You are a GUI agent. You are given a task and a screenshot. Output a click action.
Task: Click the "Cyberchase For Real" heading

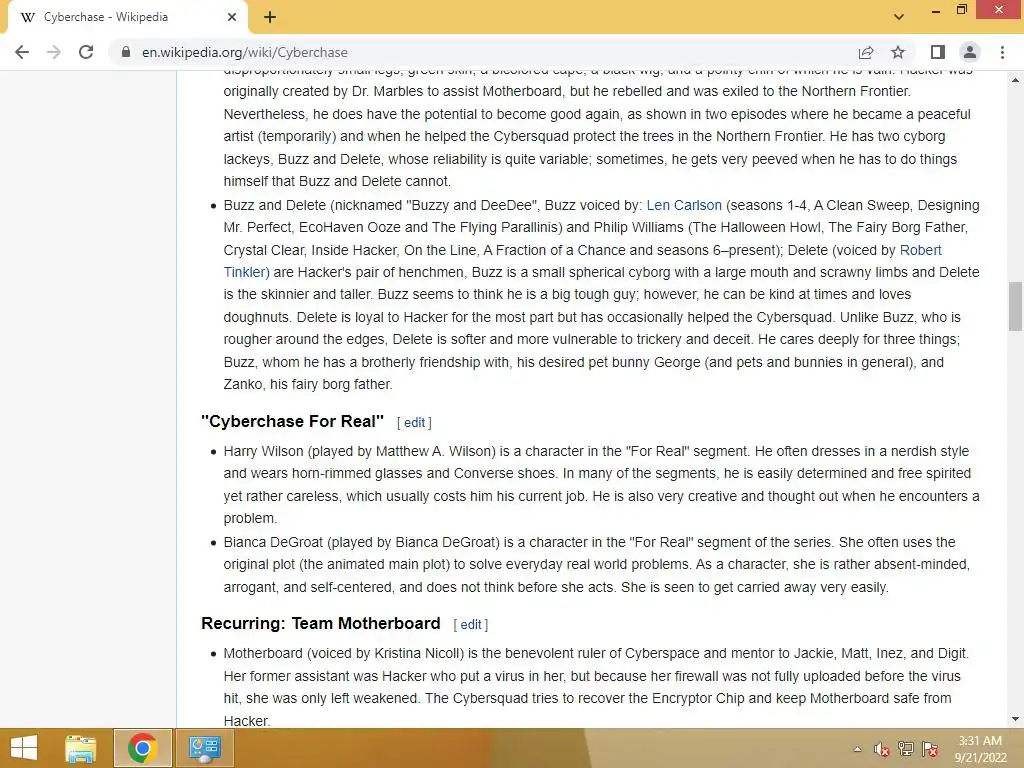point(293,421)
